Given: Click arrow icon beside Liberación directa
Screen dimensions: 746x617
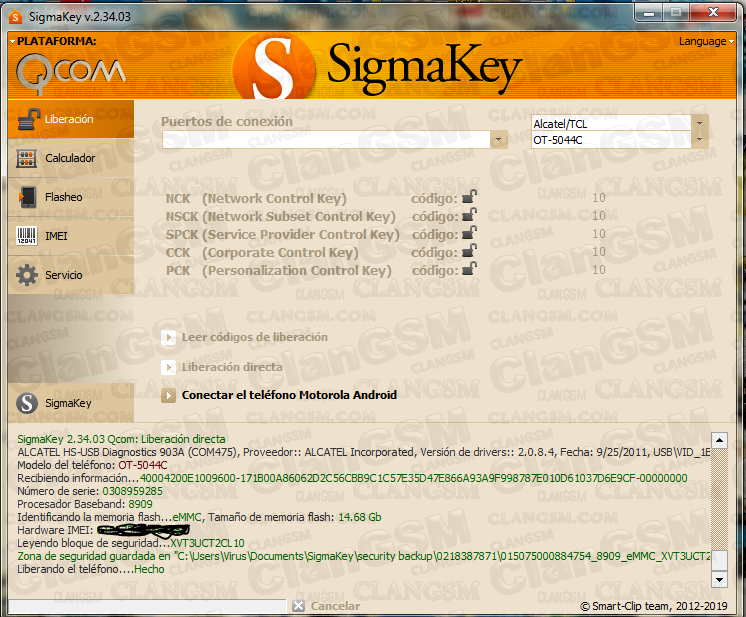Looking at the screenshot, I should [x=168, y=367].
